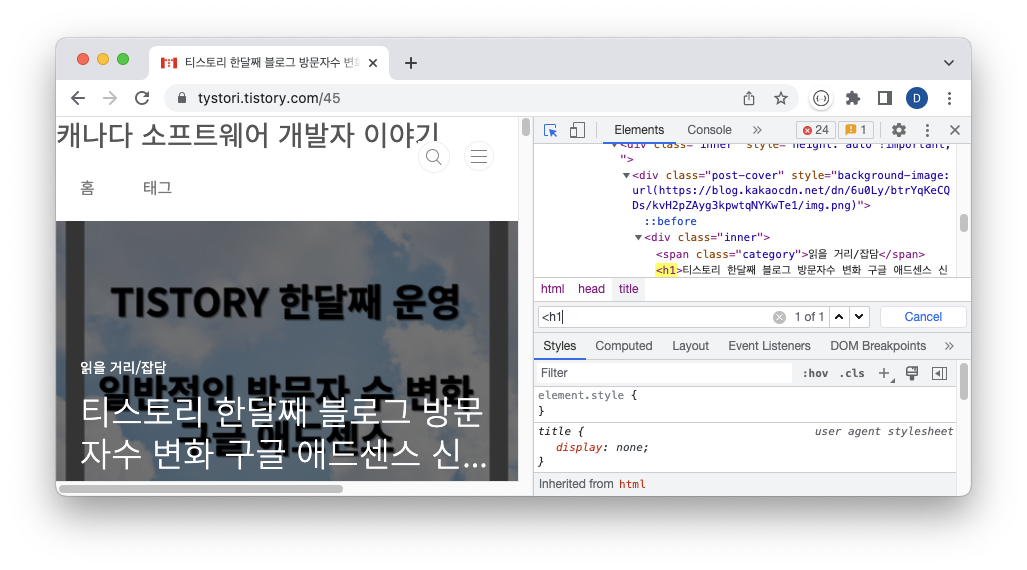Open the 태그 navigation link
Screen dimensions: 1027x570
[x=157, y=188]
